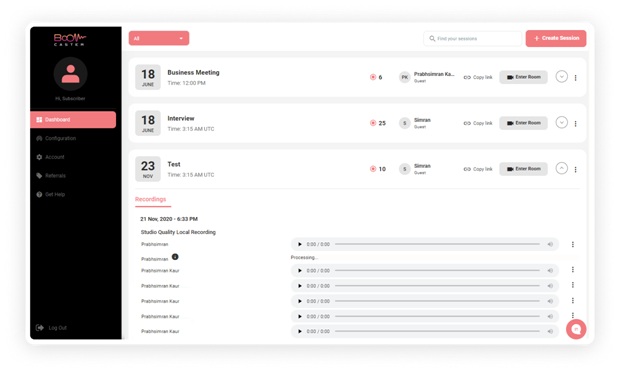Click the BoomCaster logo

[x=69, y=39]
